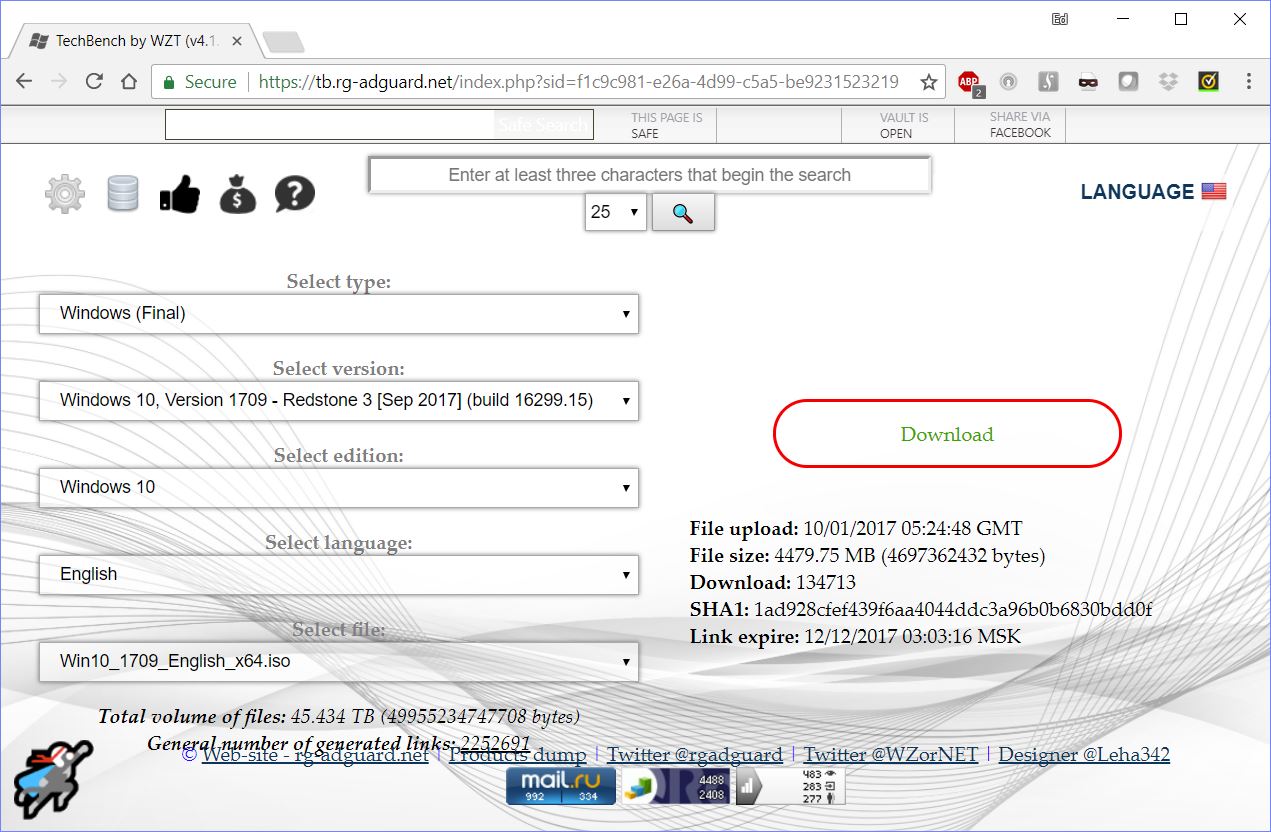The height and width of the screenshot is (832, 1271).
Task: Click THIS PAGE IS SAFE status
Action: pos(666,125)
